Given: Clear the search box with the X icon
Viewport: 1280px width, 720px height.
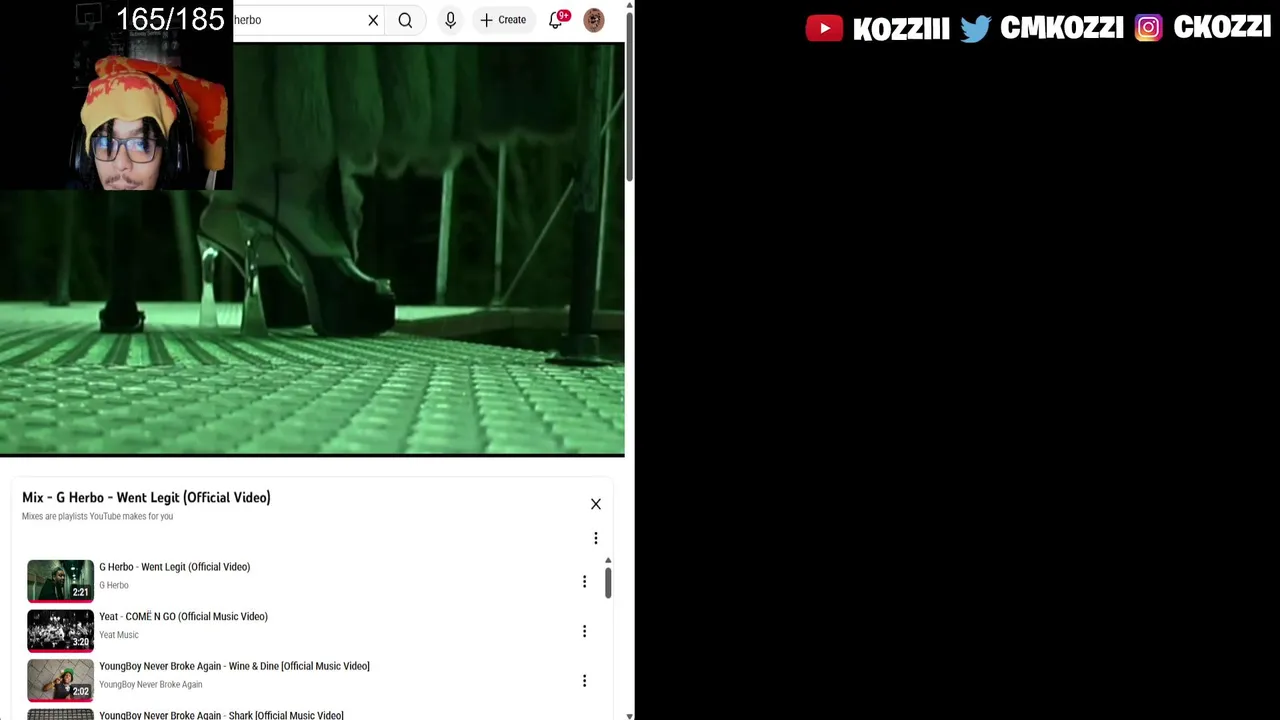Looking at the screenshot, I should (373, 20).
